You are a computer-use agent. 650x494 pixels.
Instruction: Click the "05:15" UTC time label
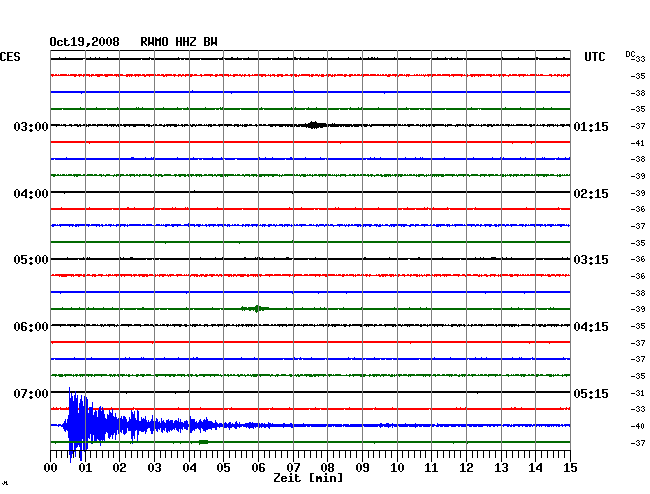pos(591,393)
